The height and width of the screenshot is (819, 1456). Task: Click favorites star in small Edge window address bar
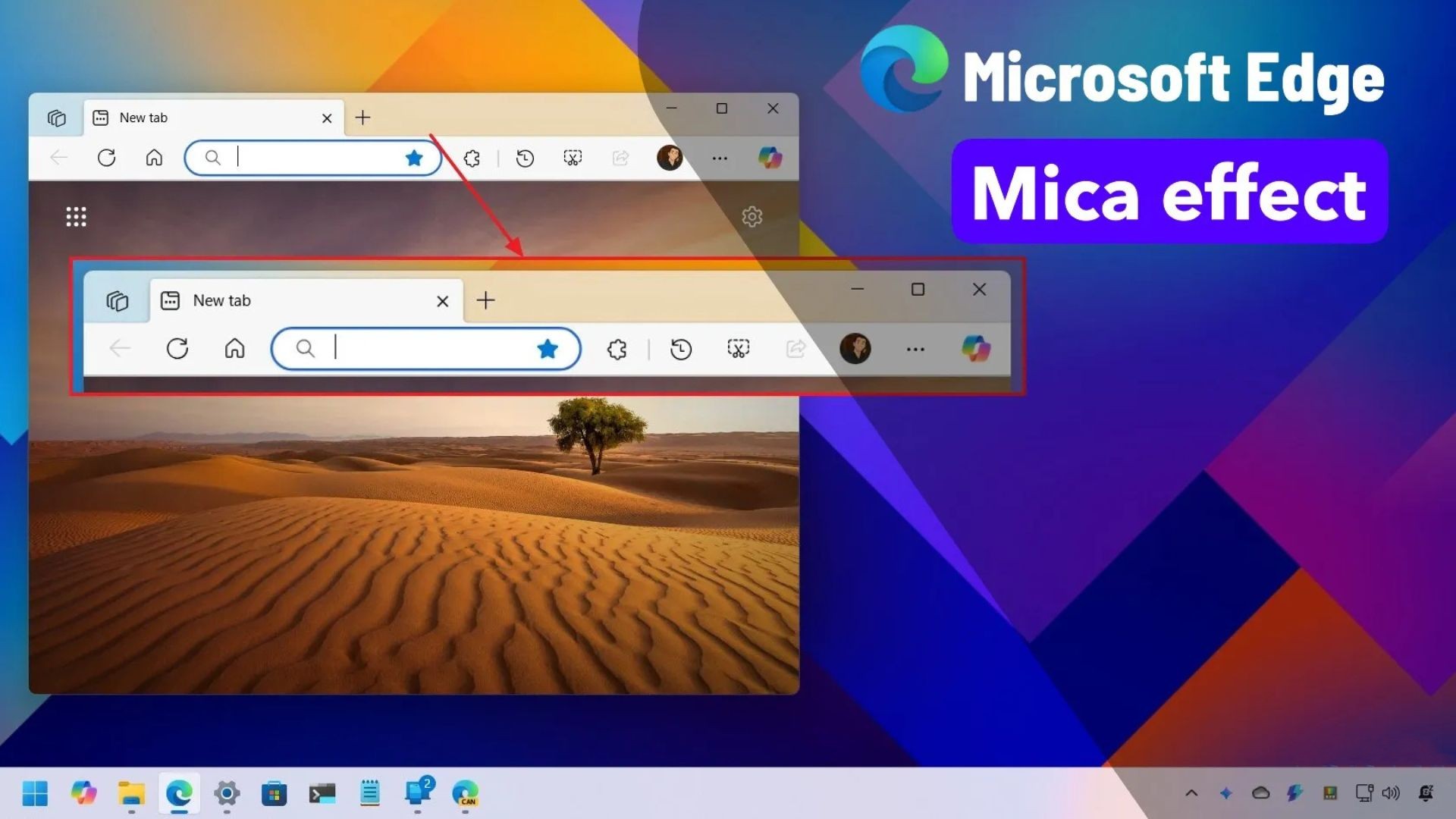[x=414, y=158]
